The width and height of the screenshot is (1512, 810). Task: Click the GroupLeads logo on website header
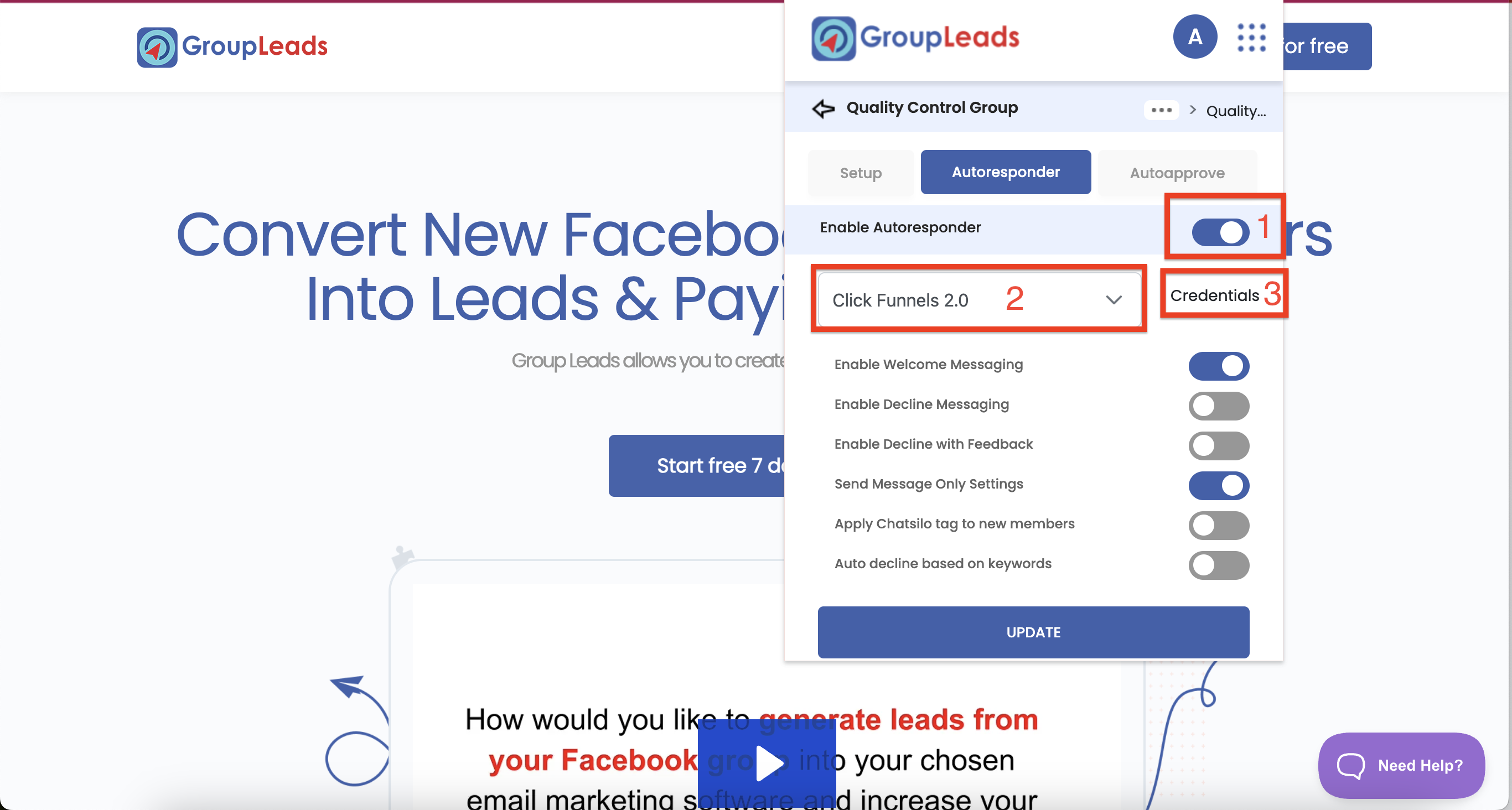point(232,47)
